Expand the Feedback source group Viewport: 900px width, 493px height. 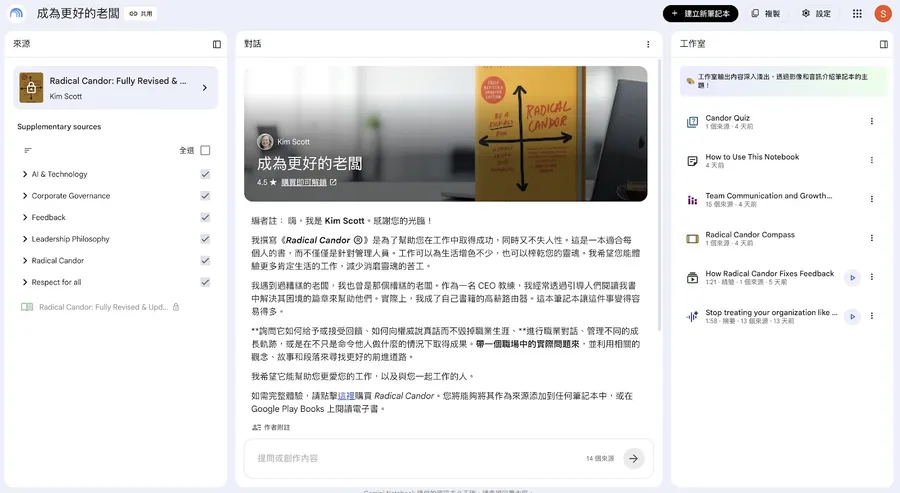[x=25, y=218]
